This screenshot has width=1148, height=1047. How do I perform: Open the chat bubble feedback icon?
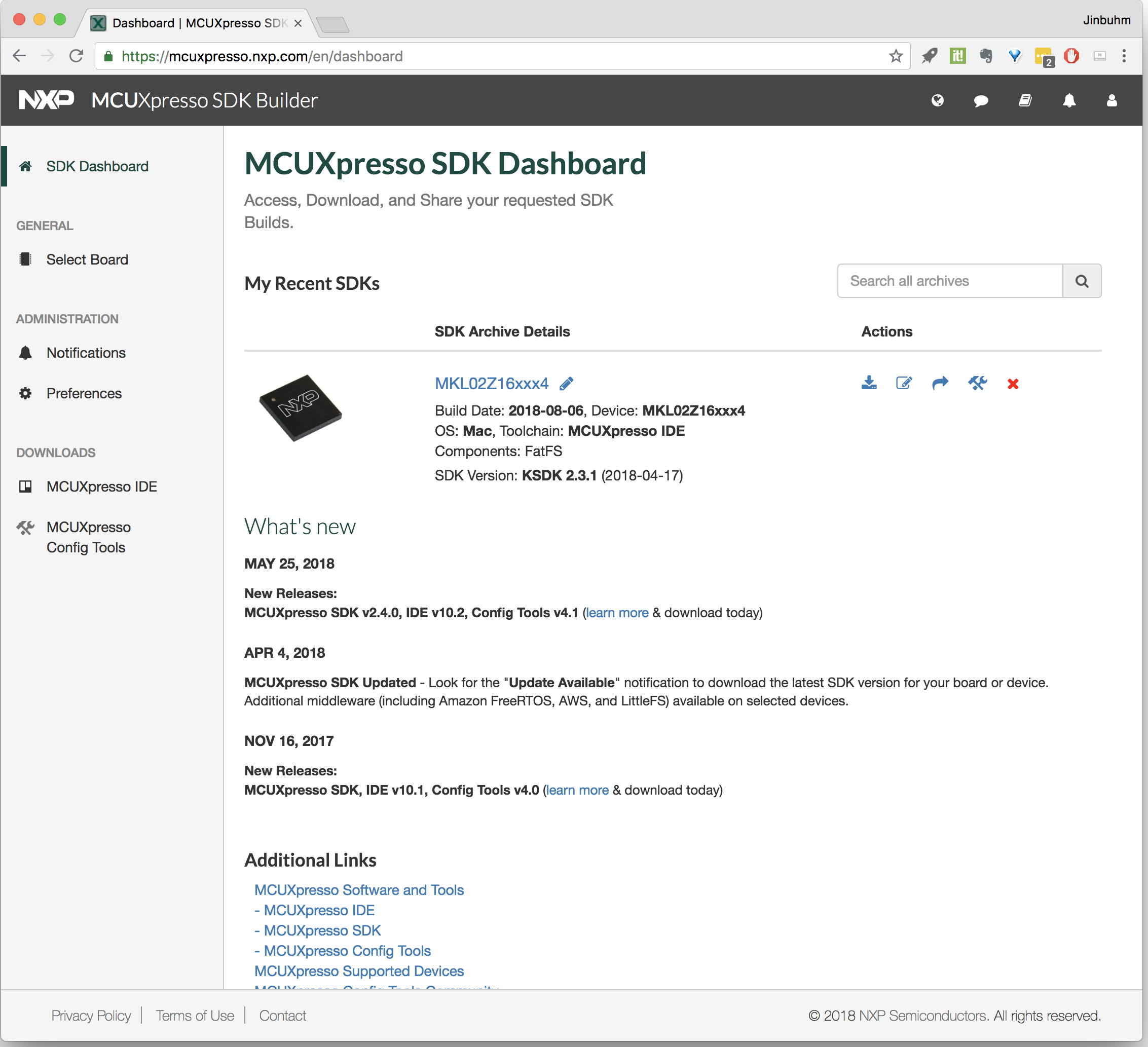coord(981,101)
